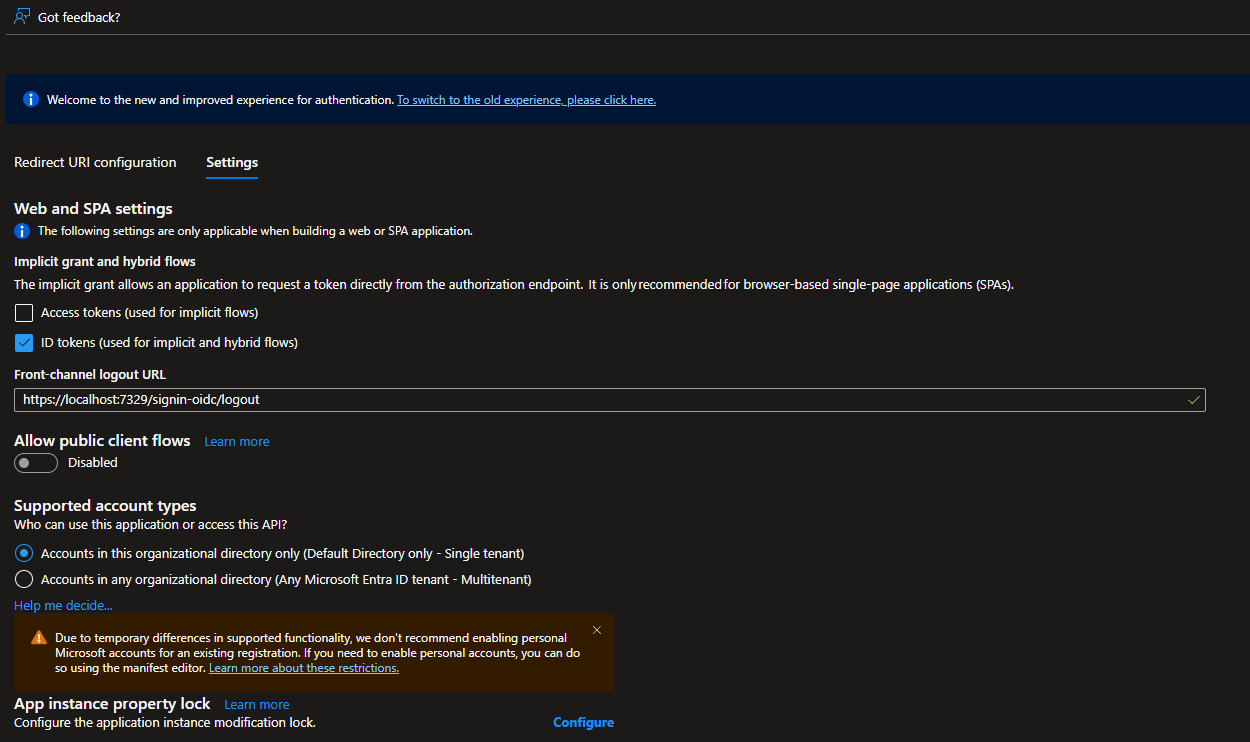Click the switch to old experience link
The width and height of the screenshot is (1250, 742).
[526, 99]
